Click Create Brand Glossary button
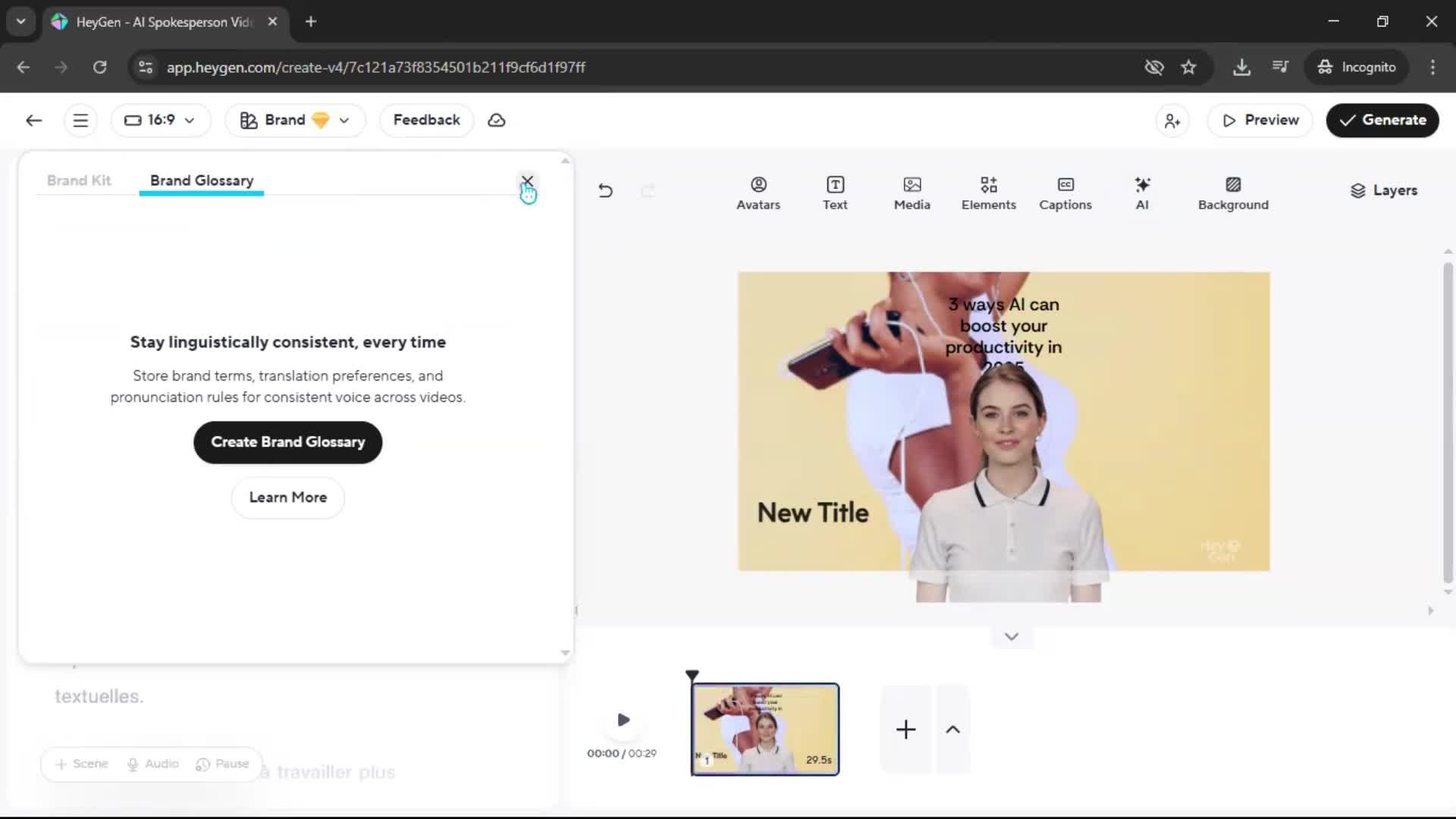Image resolution: width=1456 pixels, height=819 pixels. (287, 442)
